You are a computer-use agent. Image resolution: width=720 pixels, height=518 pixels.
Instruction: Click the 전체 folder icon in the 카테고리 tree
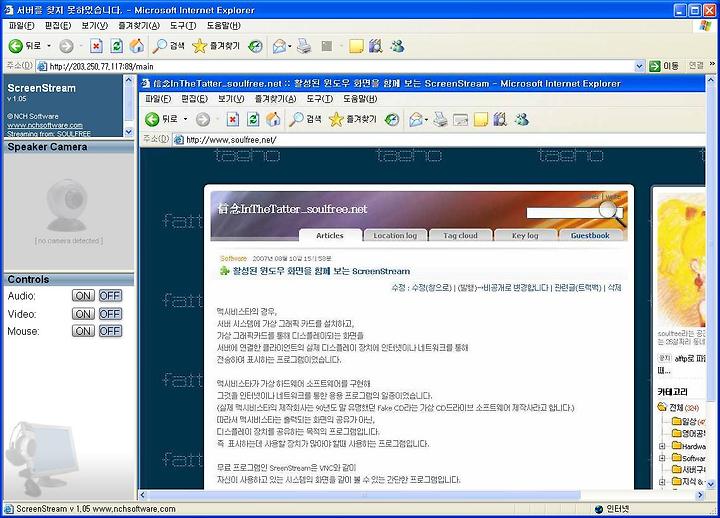(662, 407)
